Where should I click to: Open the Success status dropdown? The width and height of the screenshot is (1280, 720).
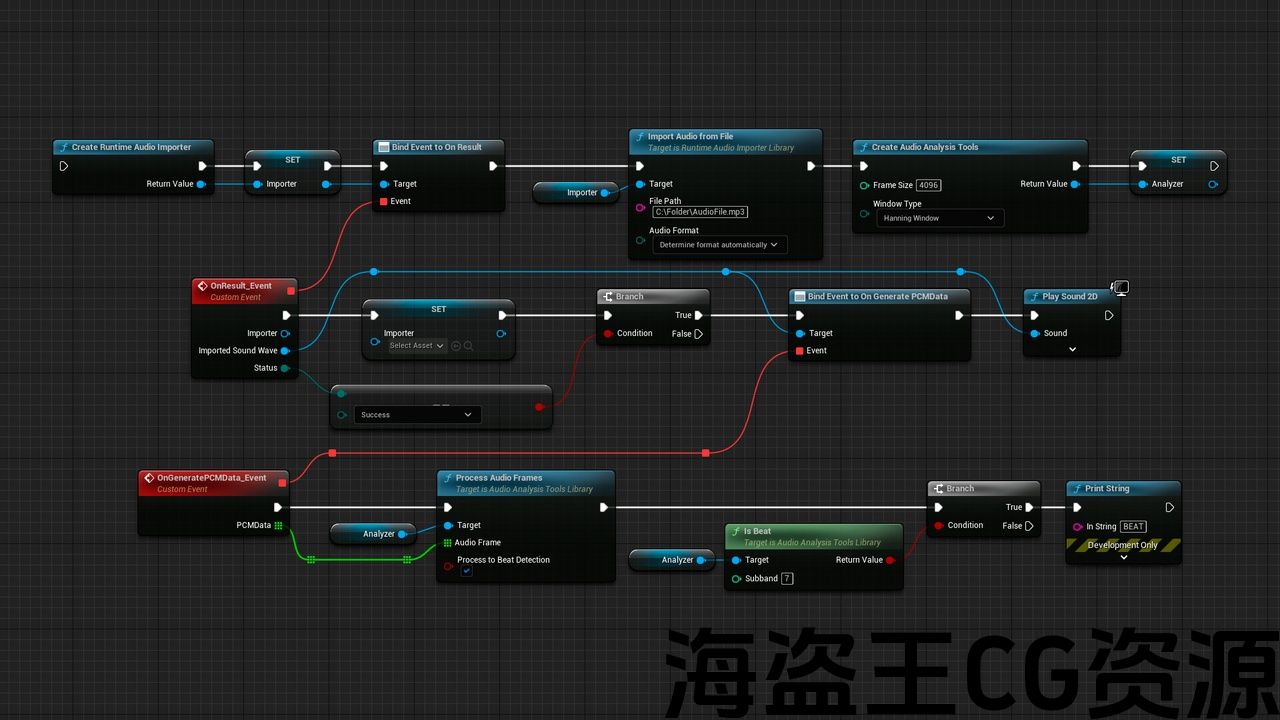[417, 415]
